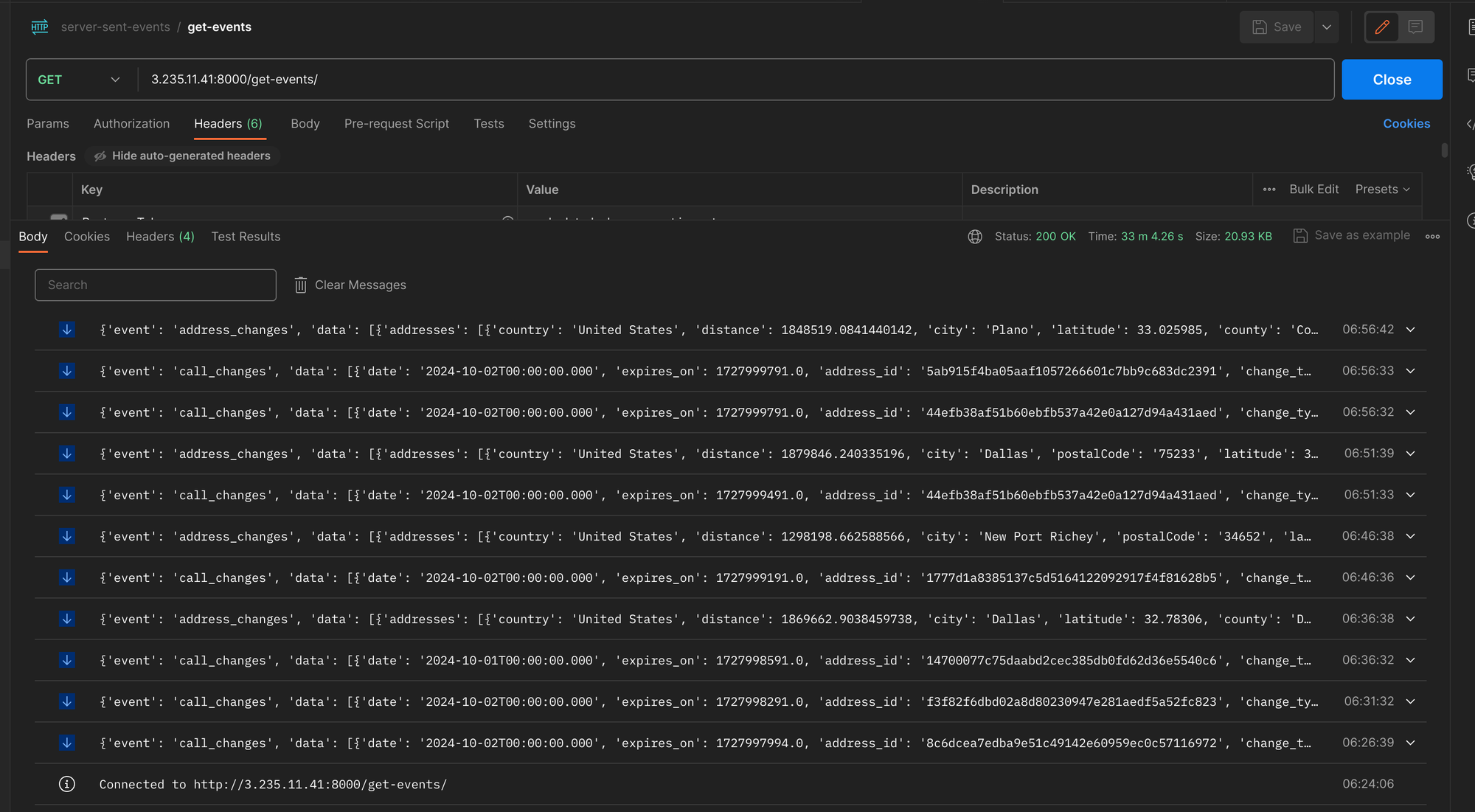Click the info icon beside Connected message
This screenshot has width=1475, height=812.
67,784
